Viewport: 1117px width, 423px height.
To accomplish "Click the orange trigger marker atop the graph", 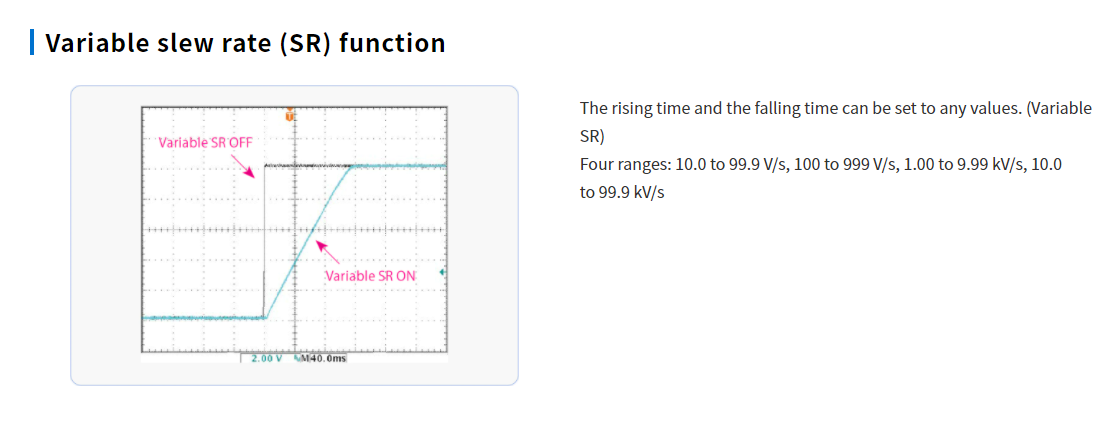I will pyautogui.click(x=289, y=114).
